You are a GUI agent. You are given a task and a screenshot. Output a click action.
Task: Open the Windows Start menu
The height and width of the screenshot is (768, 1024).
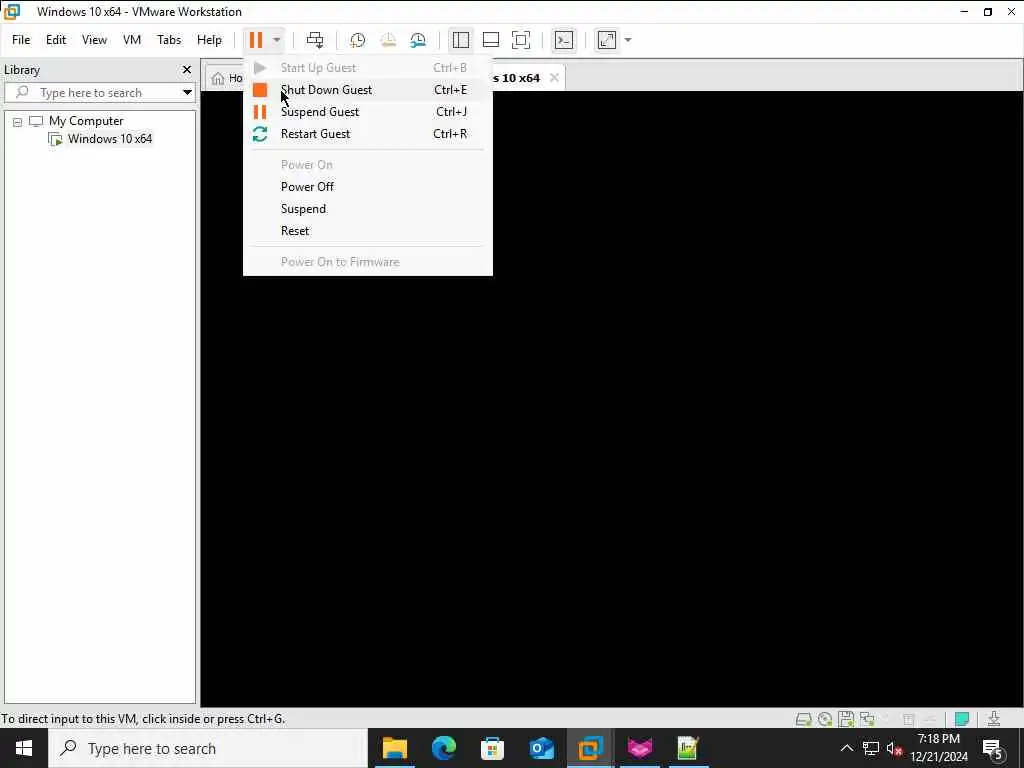(24, 748)
